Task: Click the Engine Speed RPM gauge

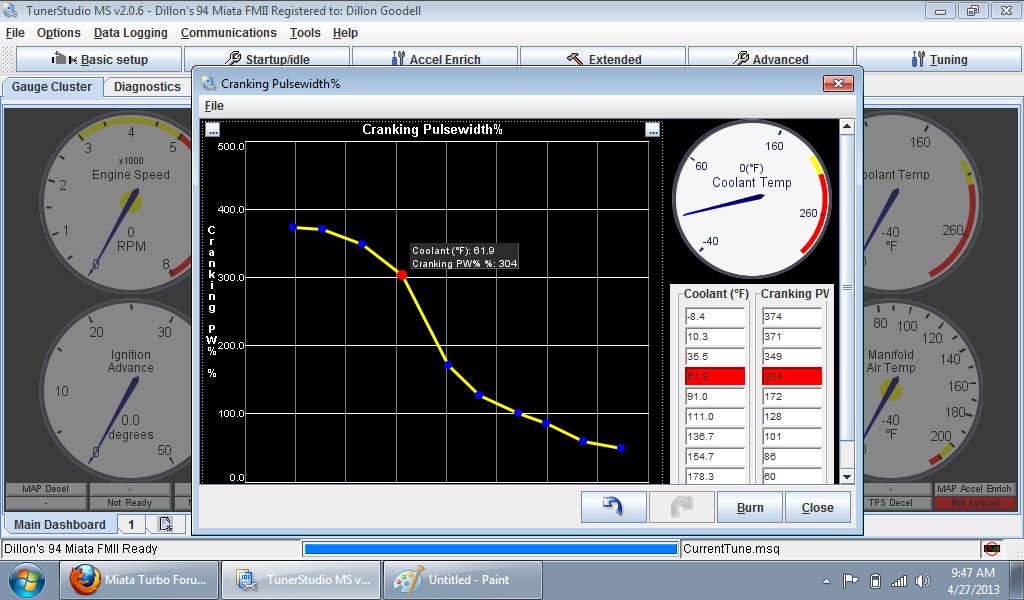Action: click(116, 202)
